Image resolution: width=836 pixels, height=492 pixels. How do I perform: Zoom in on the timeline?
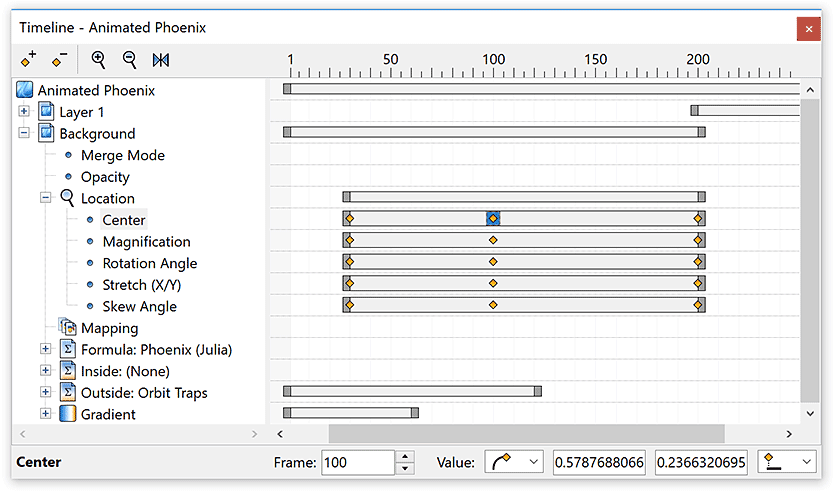coord(98,60)
